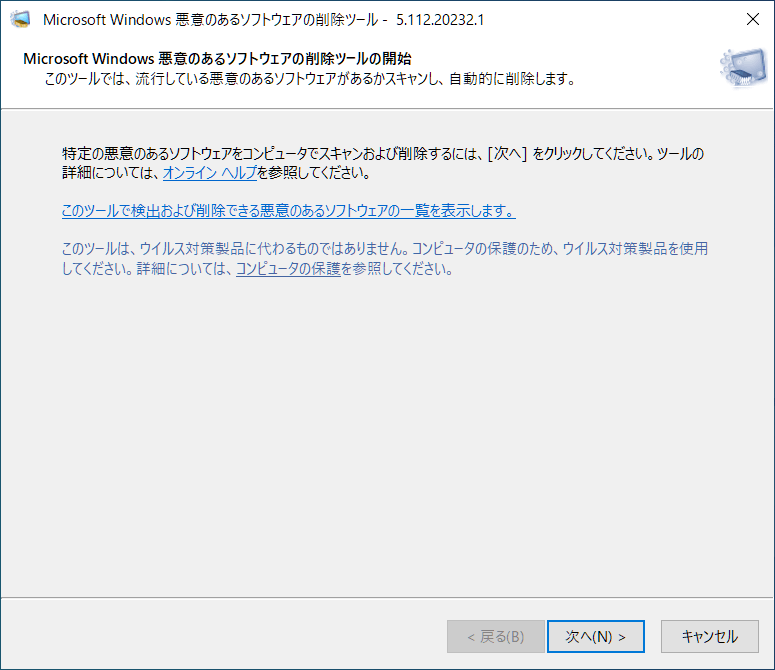The image size is (775, 670).
Task: Click the blank footer area left of 戻る
Action: pyautogui.click(x=220, y=636)
